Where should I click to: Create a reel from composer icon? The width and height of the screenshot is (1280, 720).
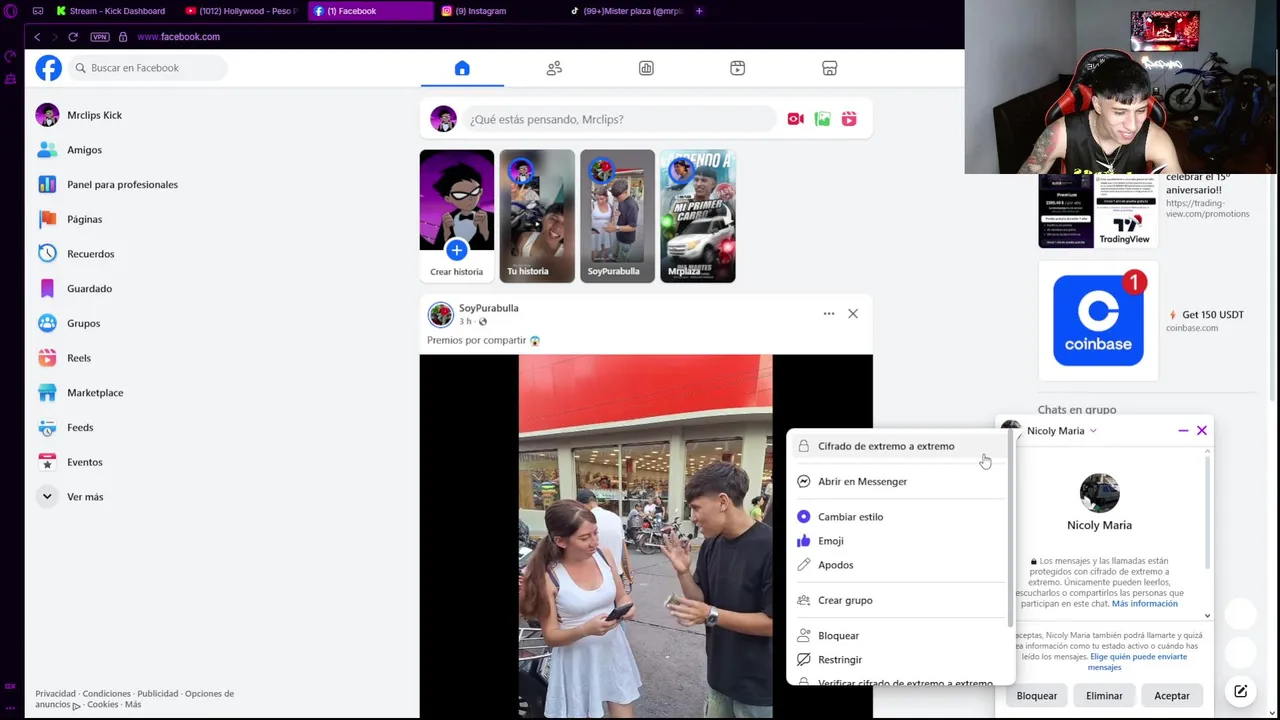click(x=849, y=119)
